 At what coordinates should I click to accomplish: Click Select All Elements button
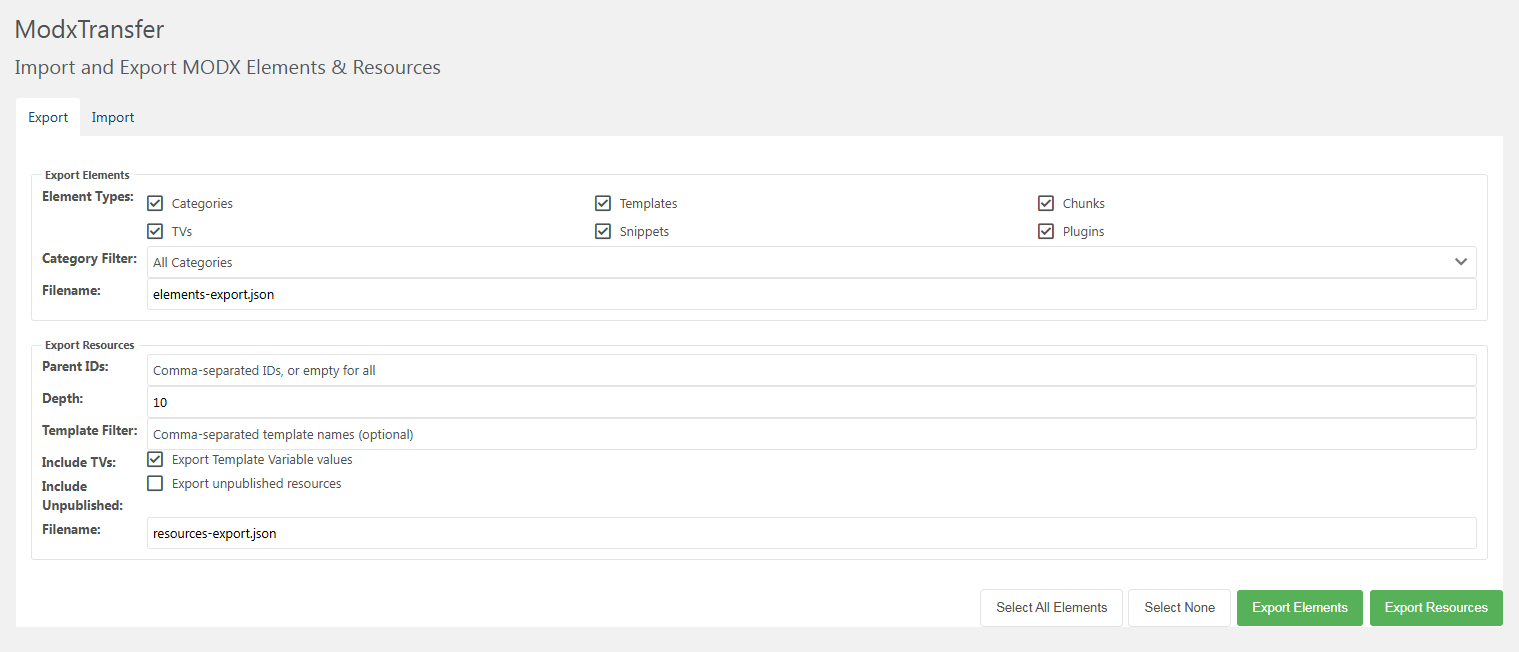[x=1051, y=608]
